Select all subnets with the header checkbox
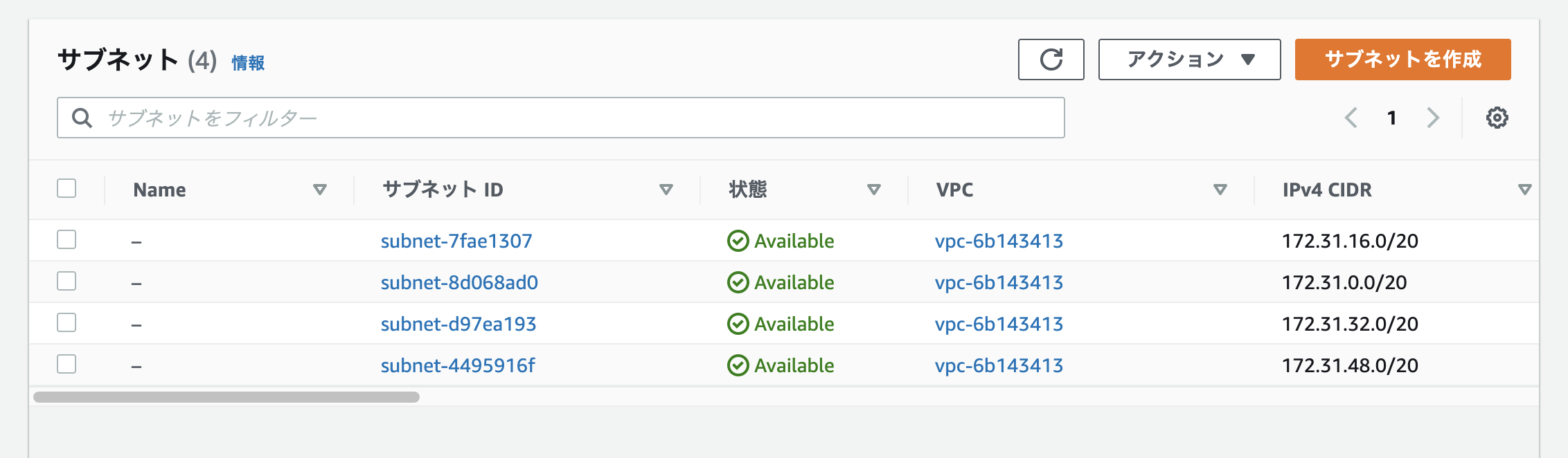This screenshot has width=1568, height=458. coord(66,187)
